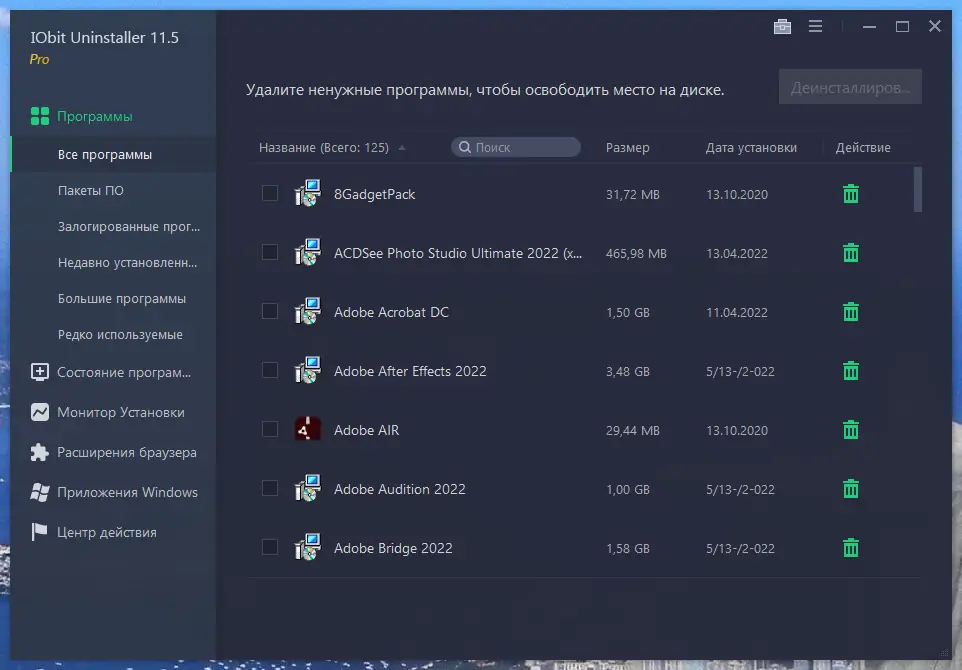Check Adobe After Effects 2022 for removal
962x670 pixels.
[x=269, y=370]
